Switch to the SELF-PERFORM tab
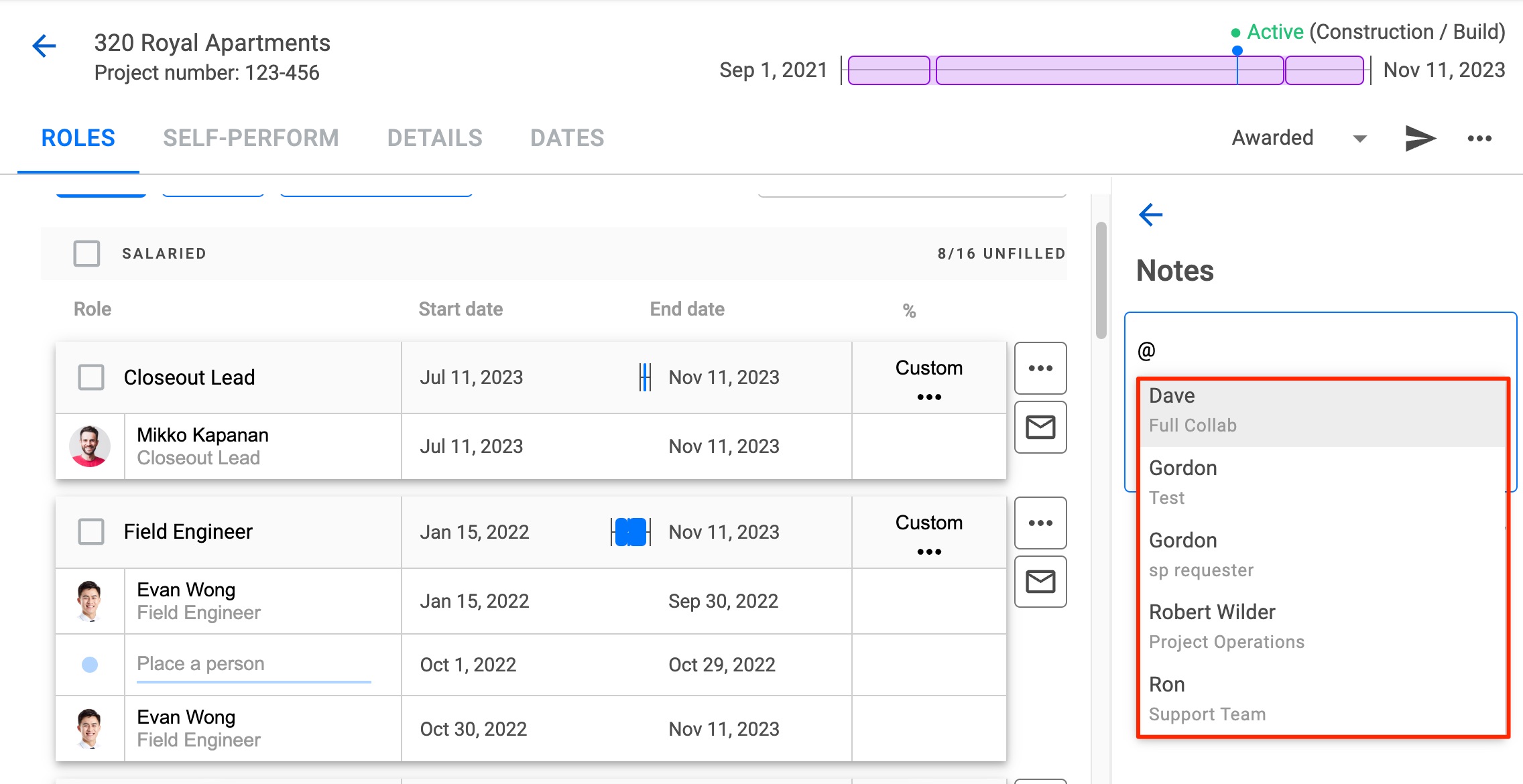1523x784 pixels. 251,138
